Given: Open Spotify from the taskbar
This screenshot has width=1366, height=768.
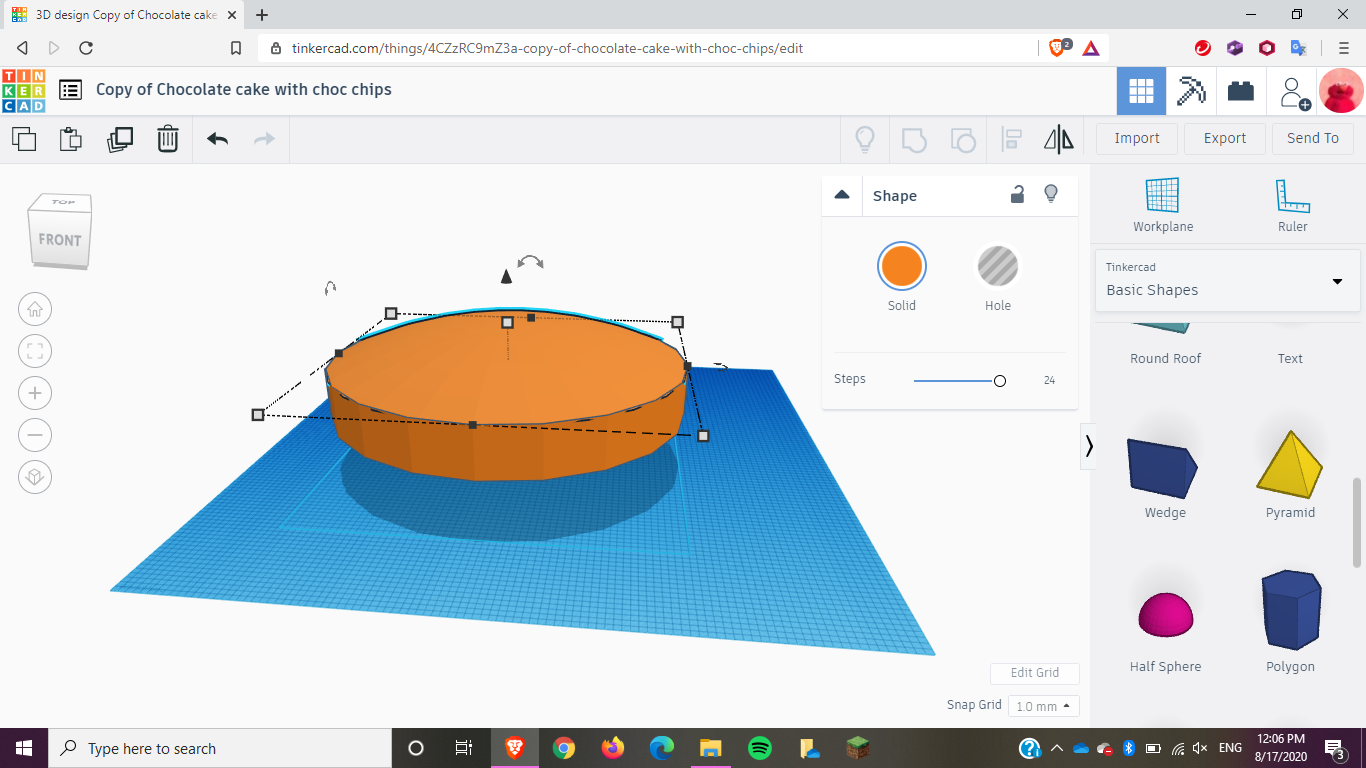Looking at the screenshot, I should 760,748.
